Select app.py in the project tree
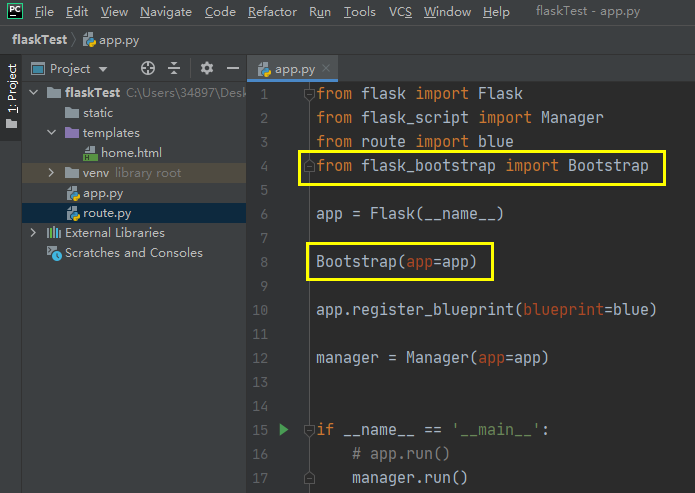The height and width of the screenshot is (493, 695). pos(103,193)
